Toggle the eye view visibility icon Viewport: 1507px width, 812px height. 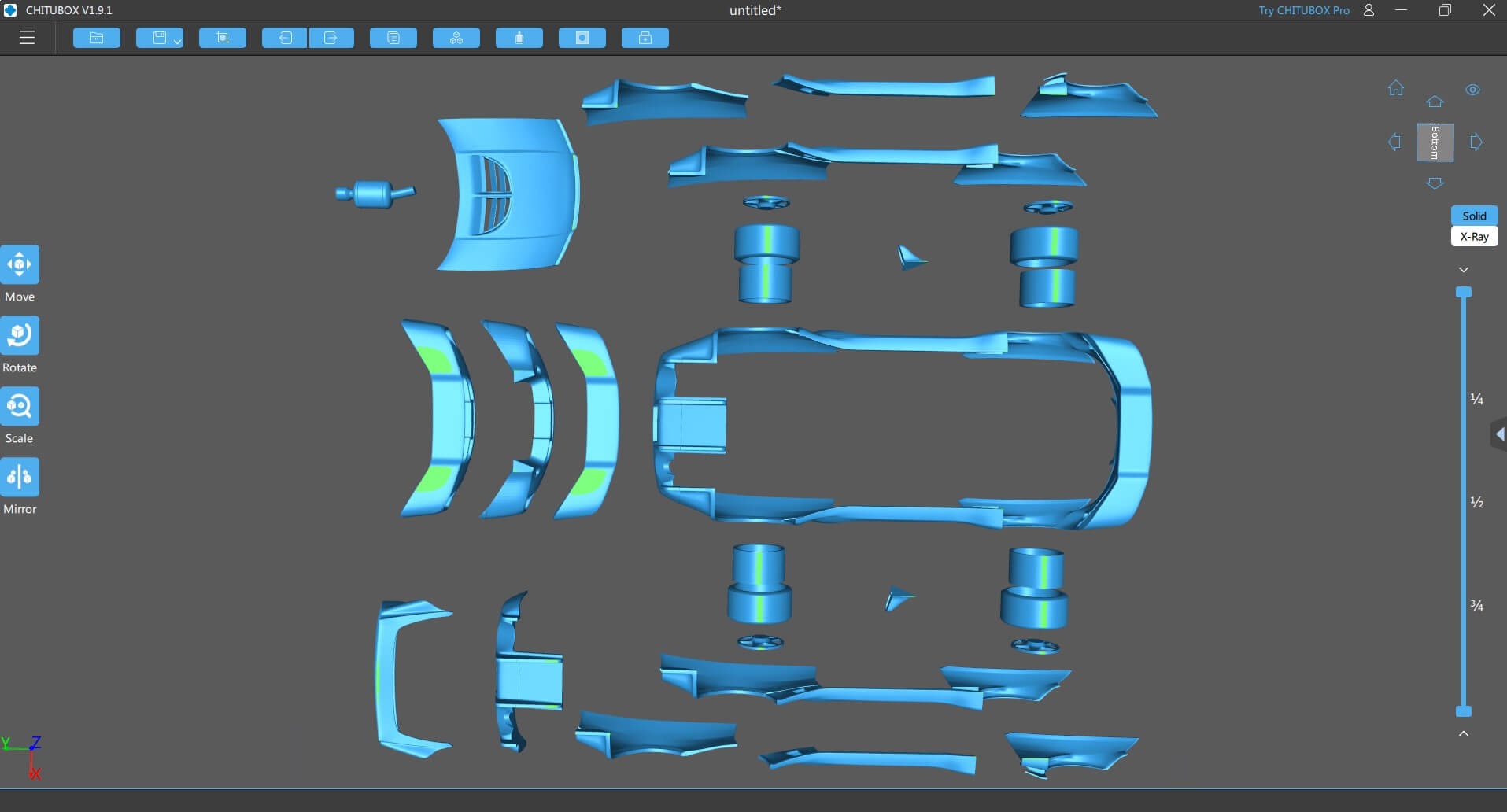tap(1472, 90)
